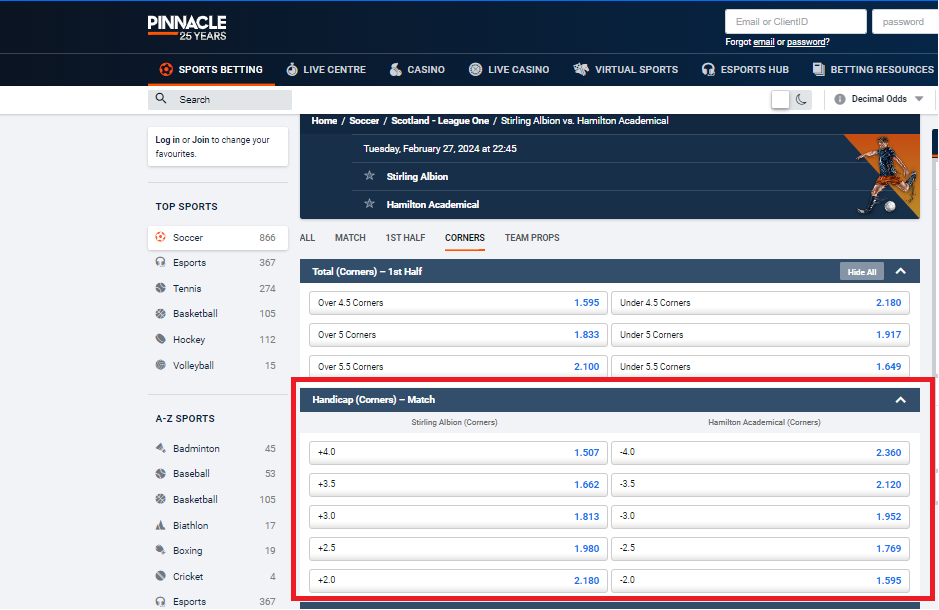This screenshot has height=610, width=939.
Task: Click the Soccer icon in Top Sports
Action: (x=160, y=237)
